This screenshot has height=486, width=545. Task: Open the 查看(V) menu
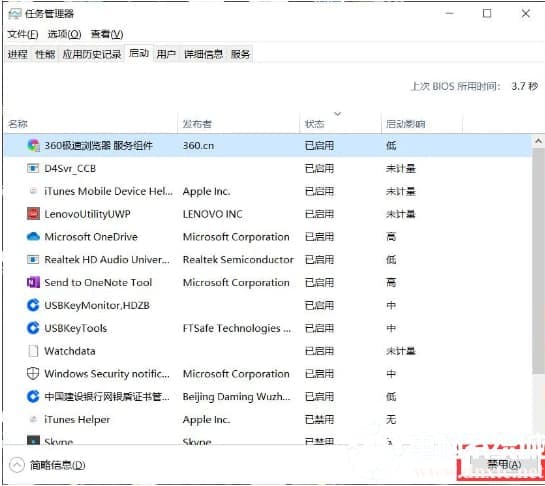pos(107,34)
